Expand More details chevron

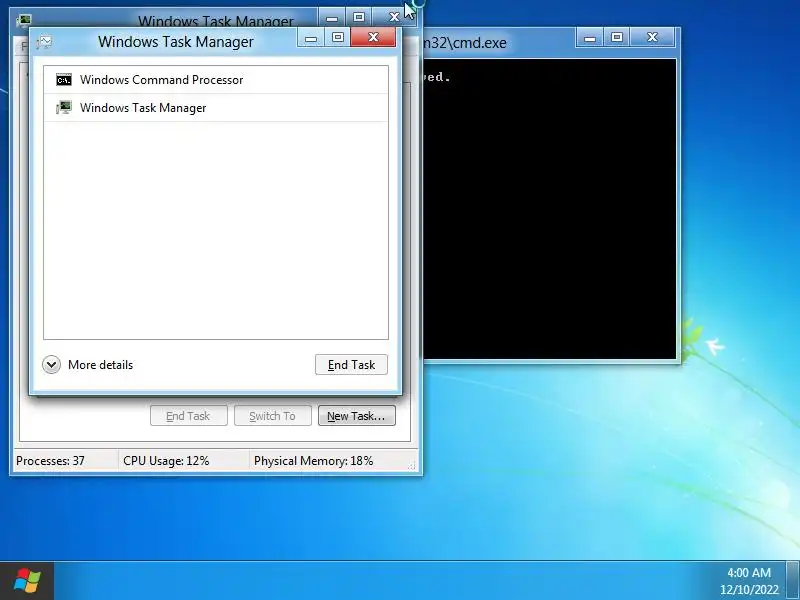(x=52, y=365)
